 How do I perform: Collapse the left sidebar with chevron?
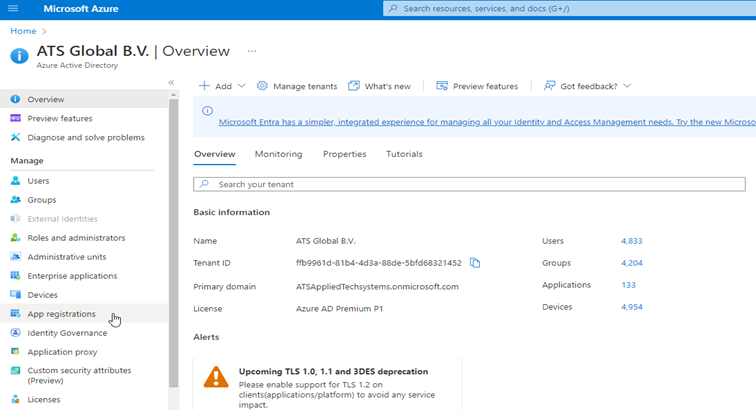pyautogui.click(x=171, y=83)
